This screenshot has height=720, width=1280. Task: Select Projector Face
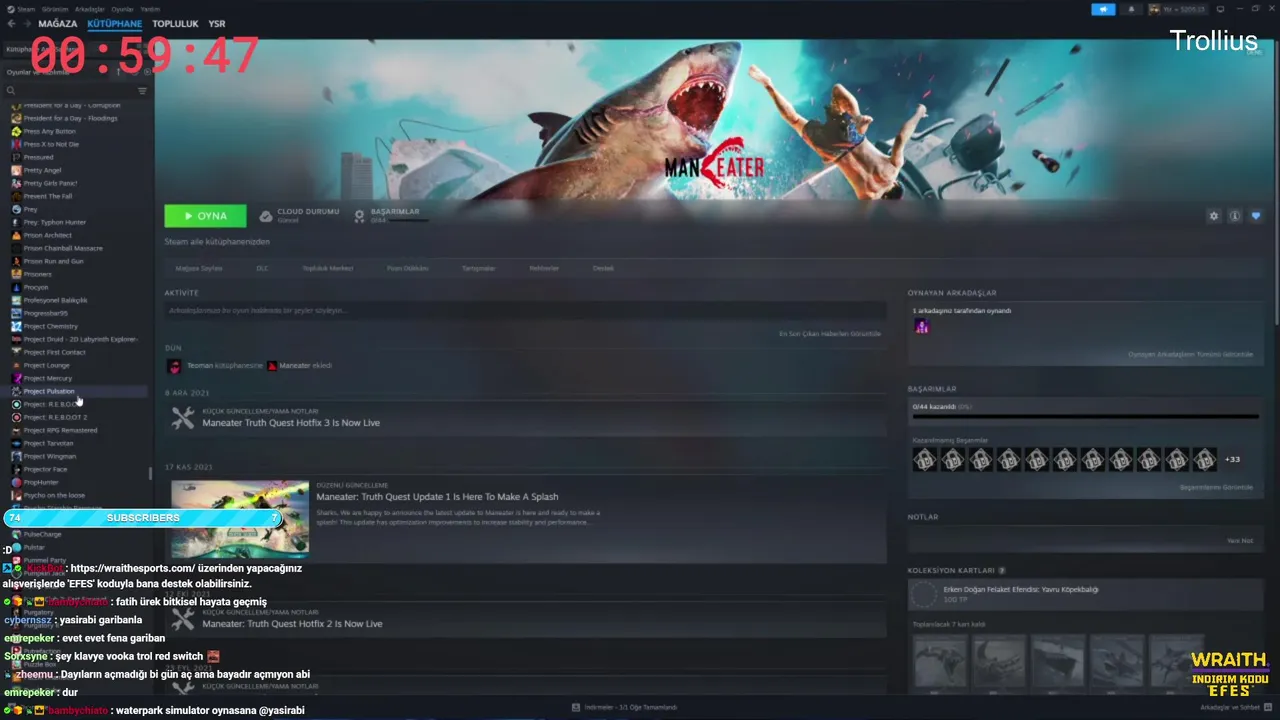(x=45, y=469)
